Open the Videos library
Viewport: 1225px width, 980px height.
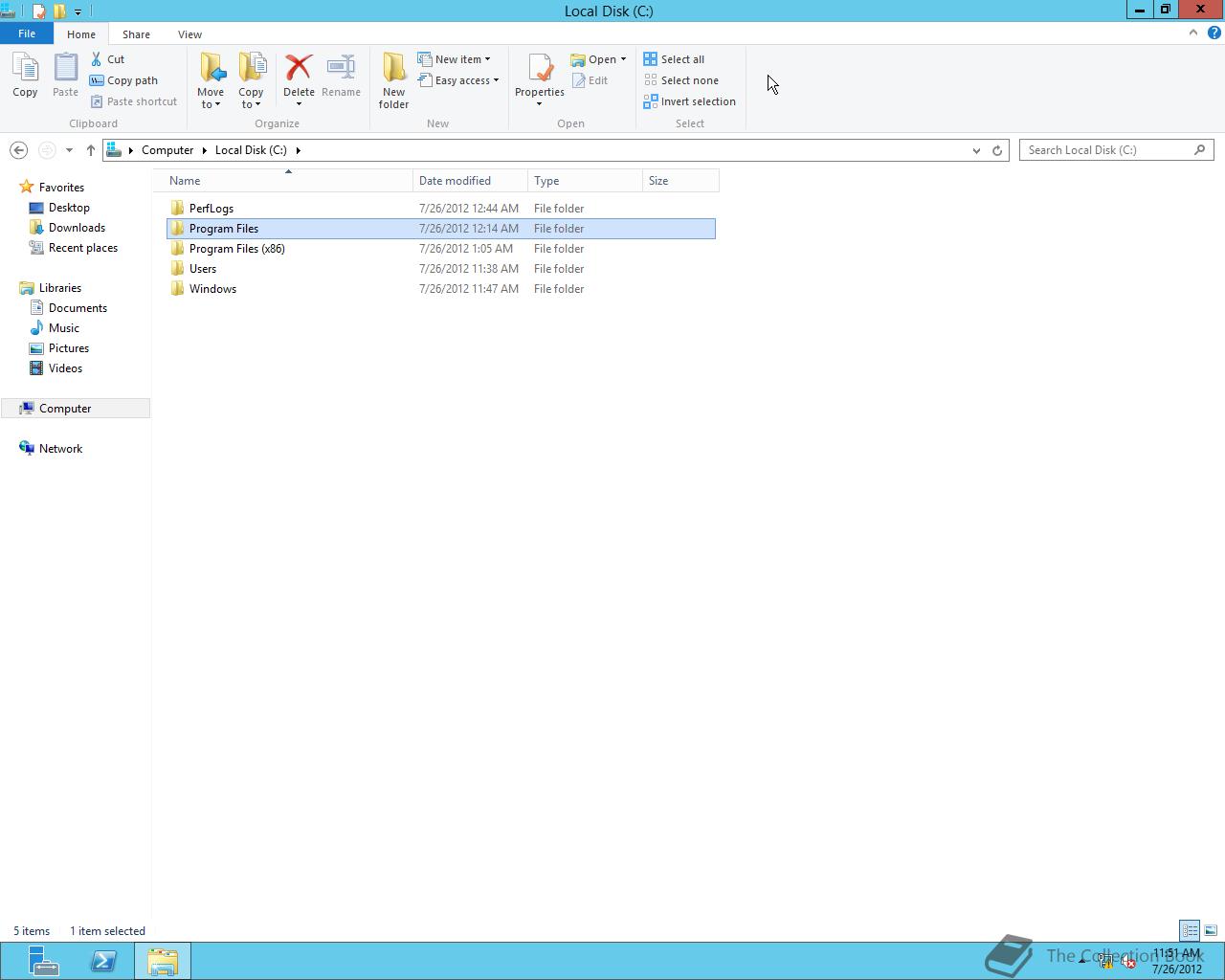point(65,368)
